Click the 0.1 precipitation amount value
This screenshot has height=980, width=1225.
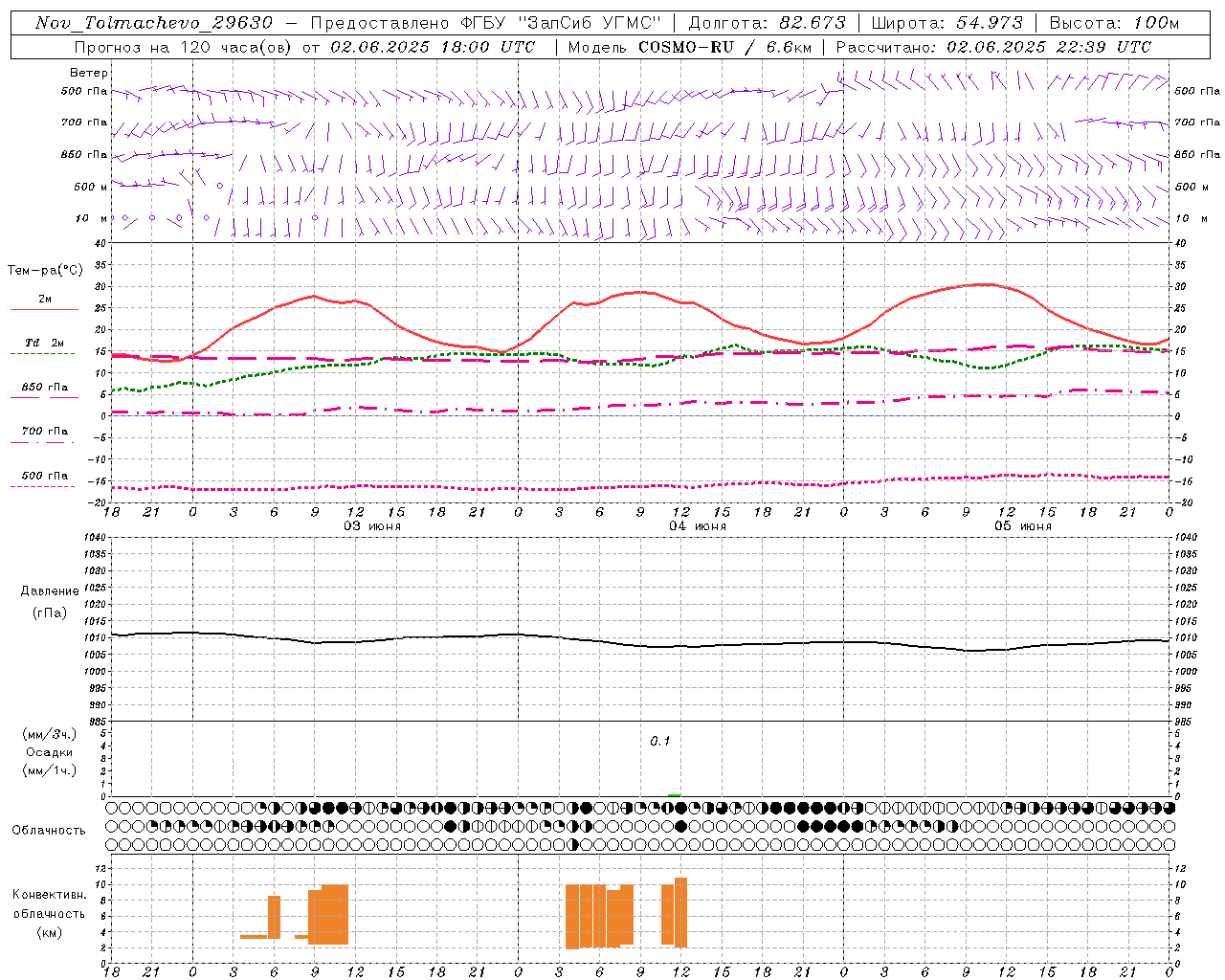tap(660, 742)
